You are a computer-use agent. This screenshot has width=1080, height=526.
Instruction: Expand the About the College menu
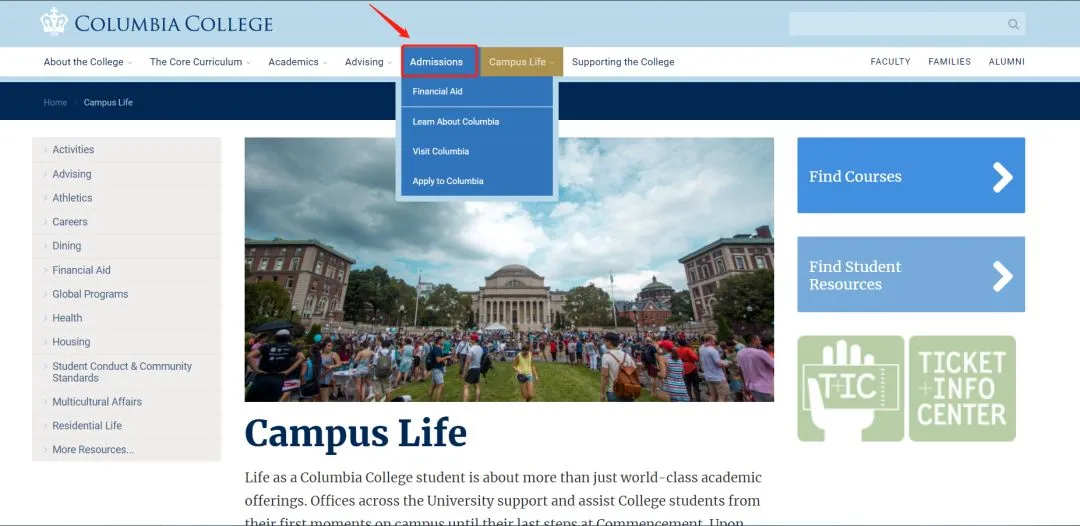[87, 62]
